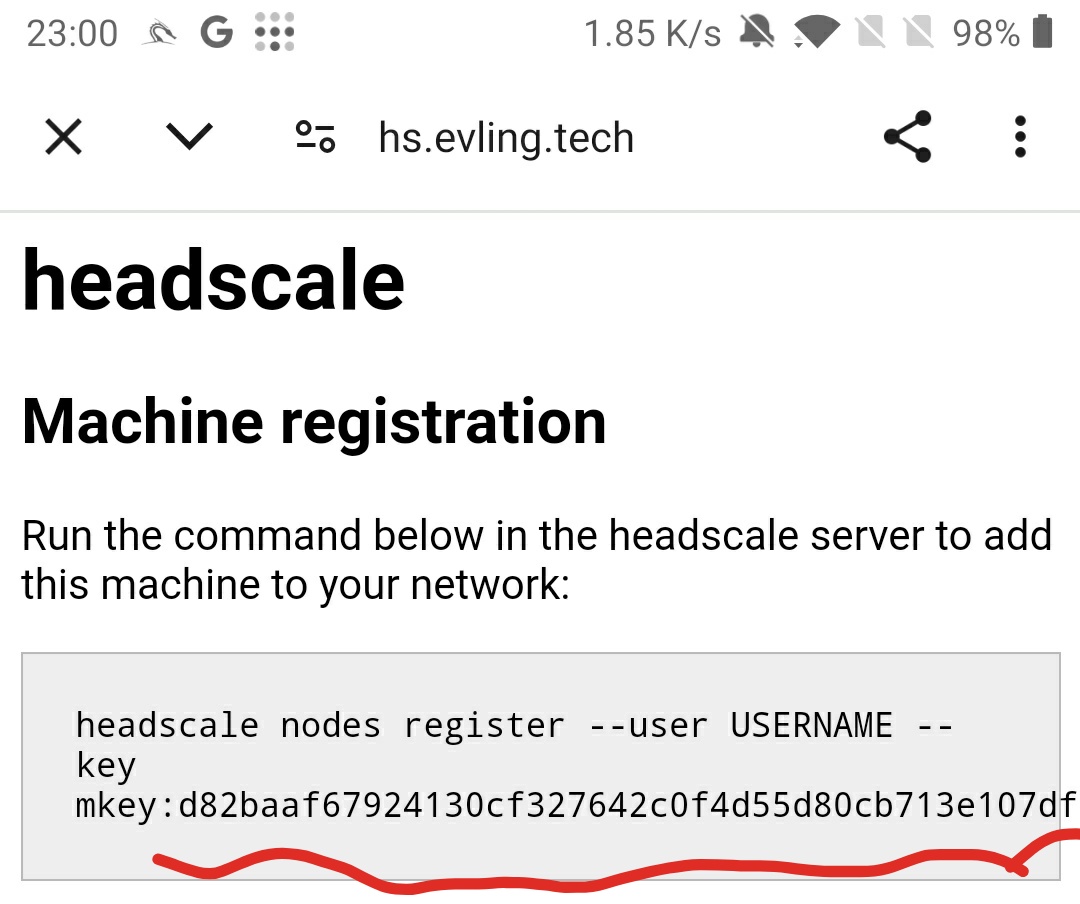Viewport: 1080px width, 904px height.
Task: Tap the battery status icon
Action: (x=1043, y=32)
